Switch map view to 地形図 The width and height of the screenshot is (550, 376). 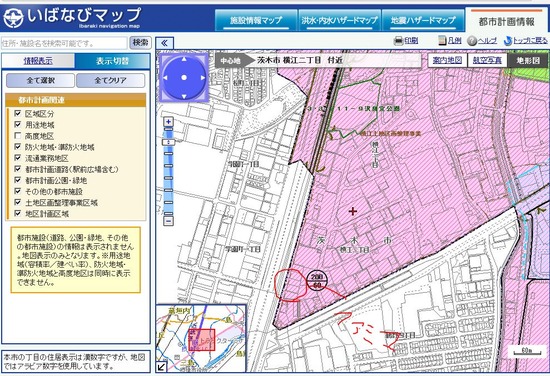pos(528,61)
